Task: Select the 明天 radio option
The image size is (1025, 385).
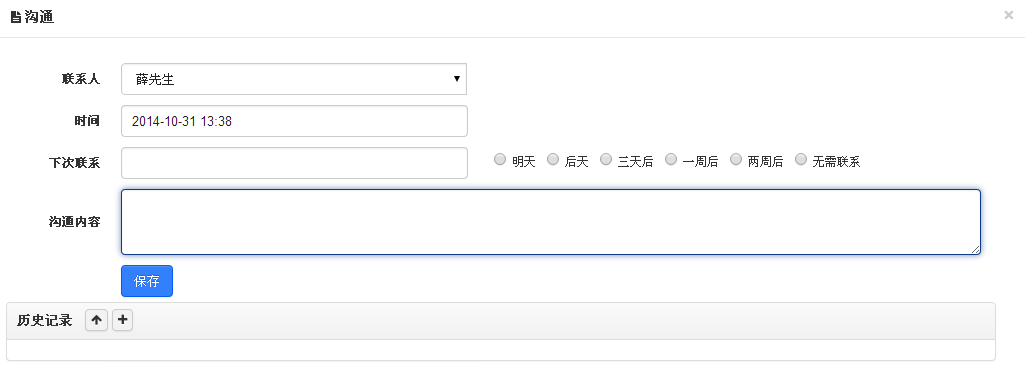Action: [x=500, y=159]
